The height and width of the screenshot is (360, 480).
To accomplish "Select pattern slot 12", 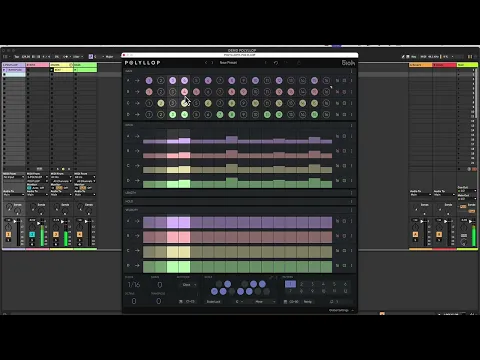I will 345,291.
